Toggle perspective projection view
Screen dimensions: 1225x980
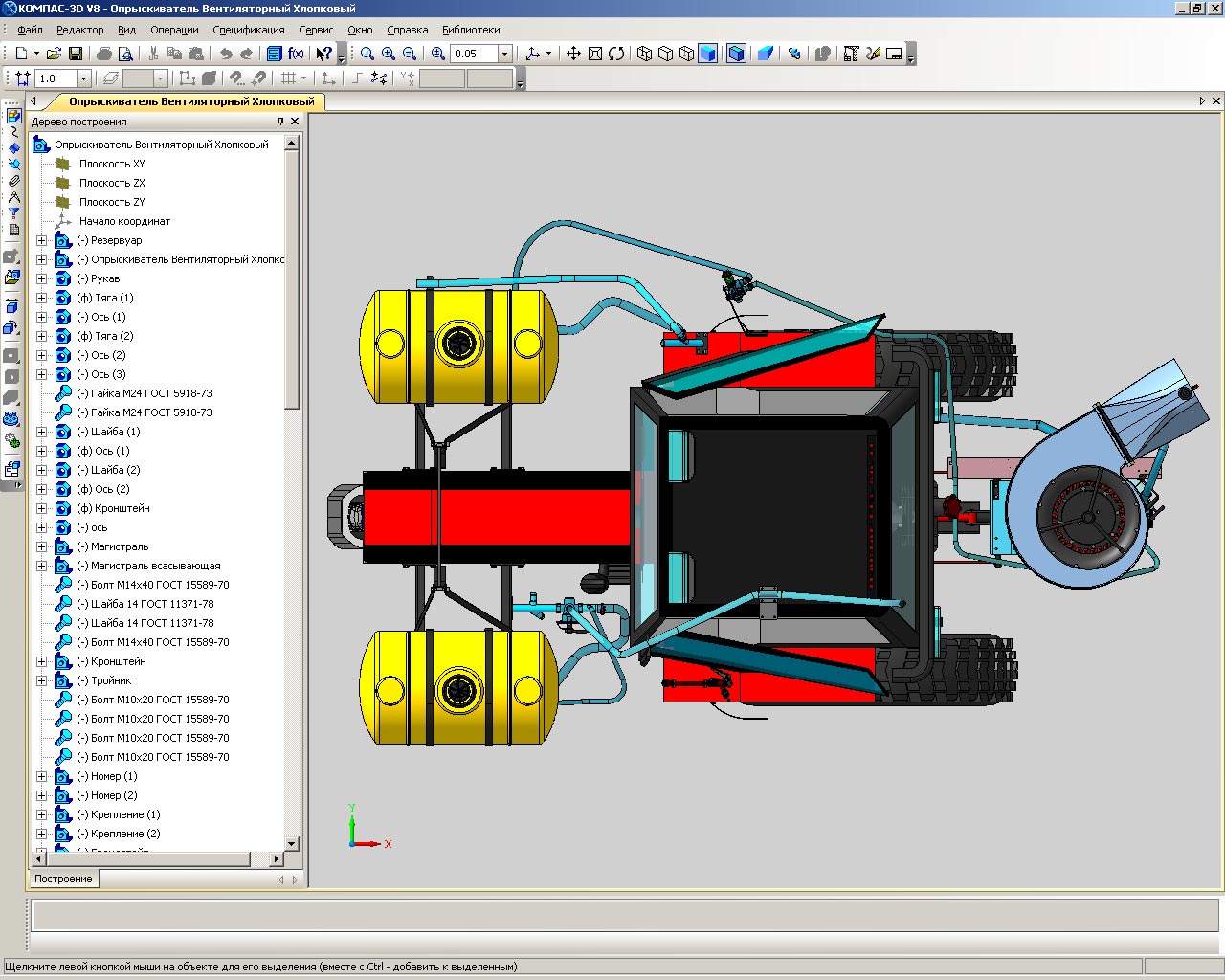[765, 54]
